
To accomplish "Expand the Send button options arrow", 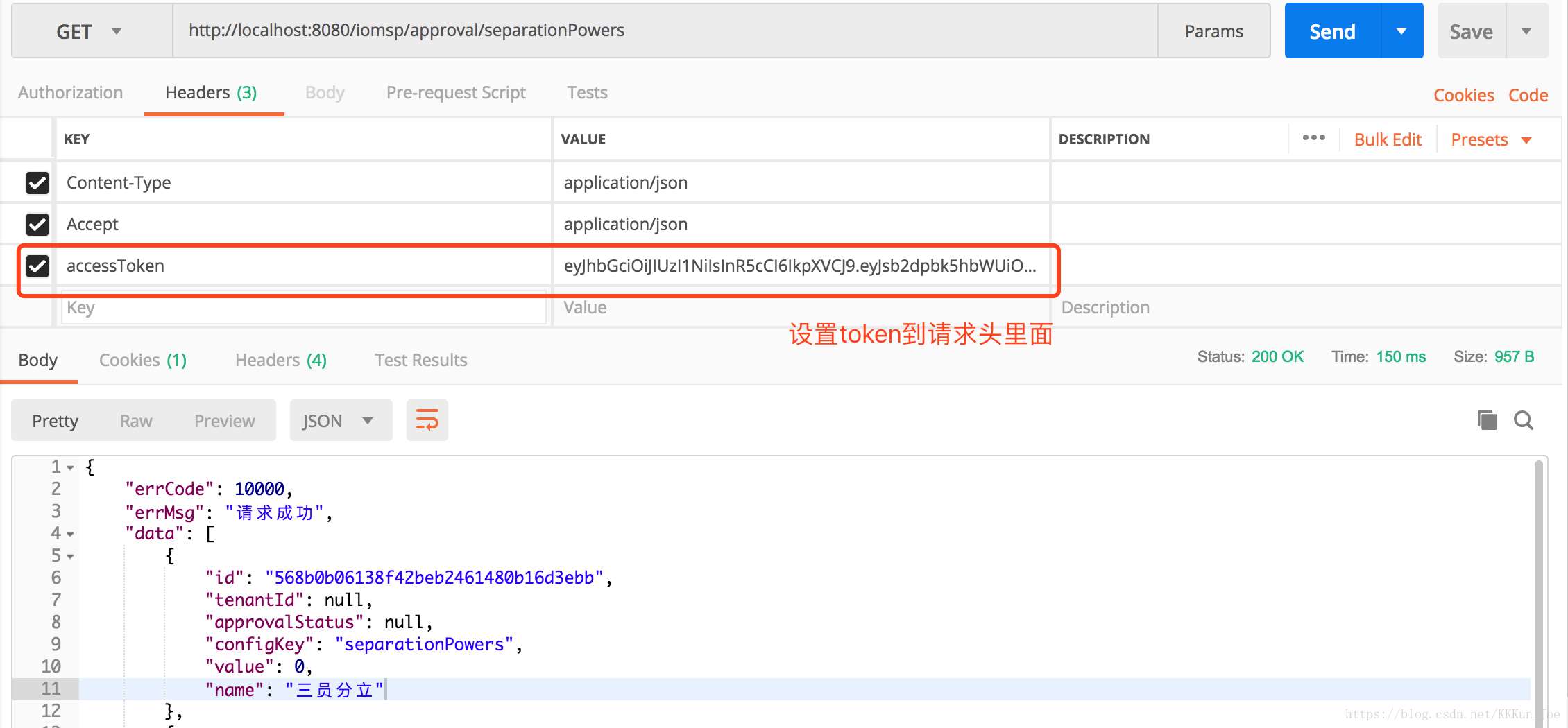I will (1401, 31).
